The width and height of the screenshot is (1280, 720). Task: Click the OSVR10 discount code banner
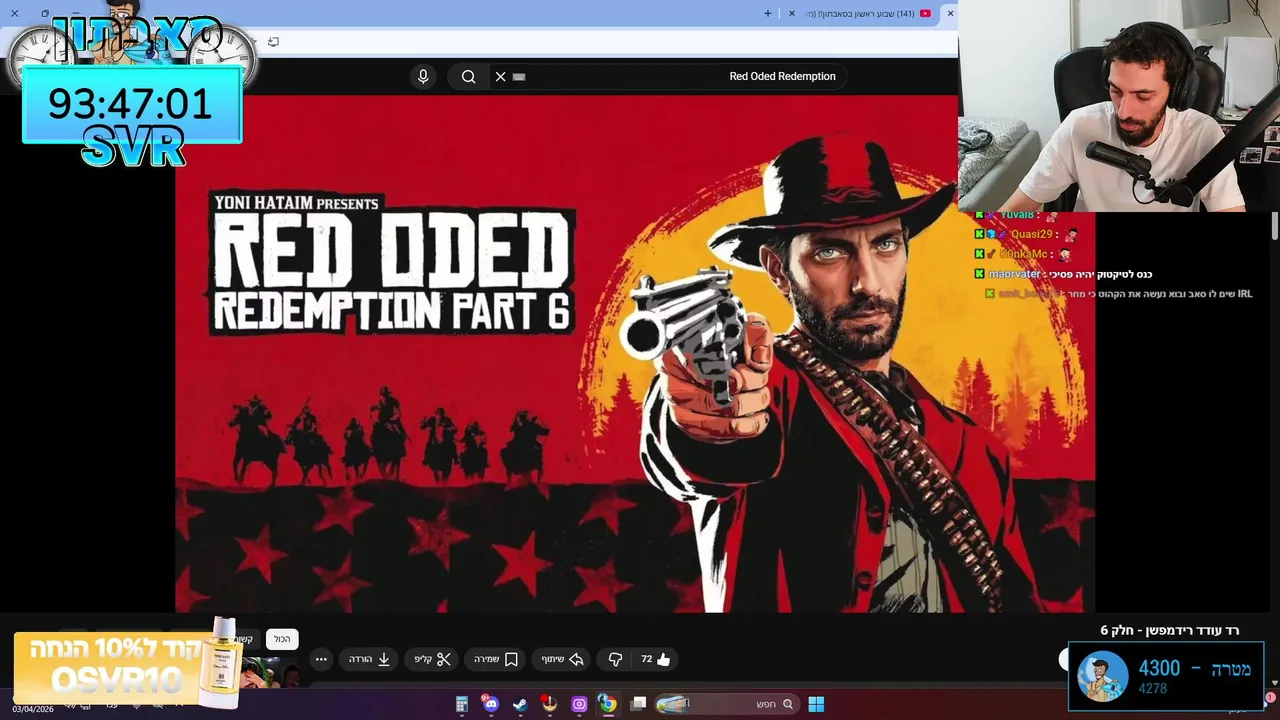click(x=128, y=664)
